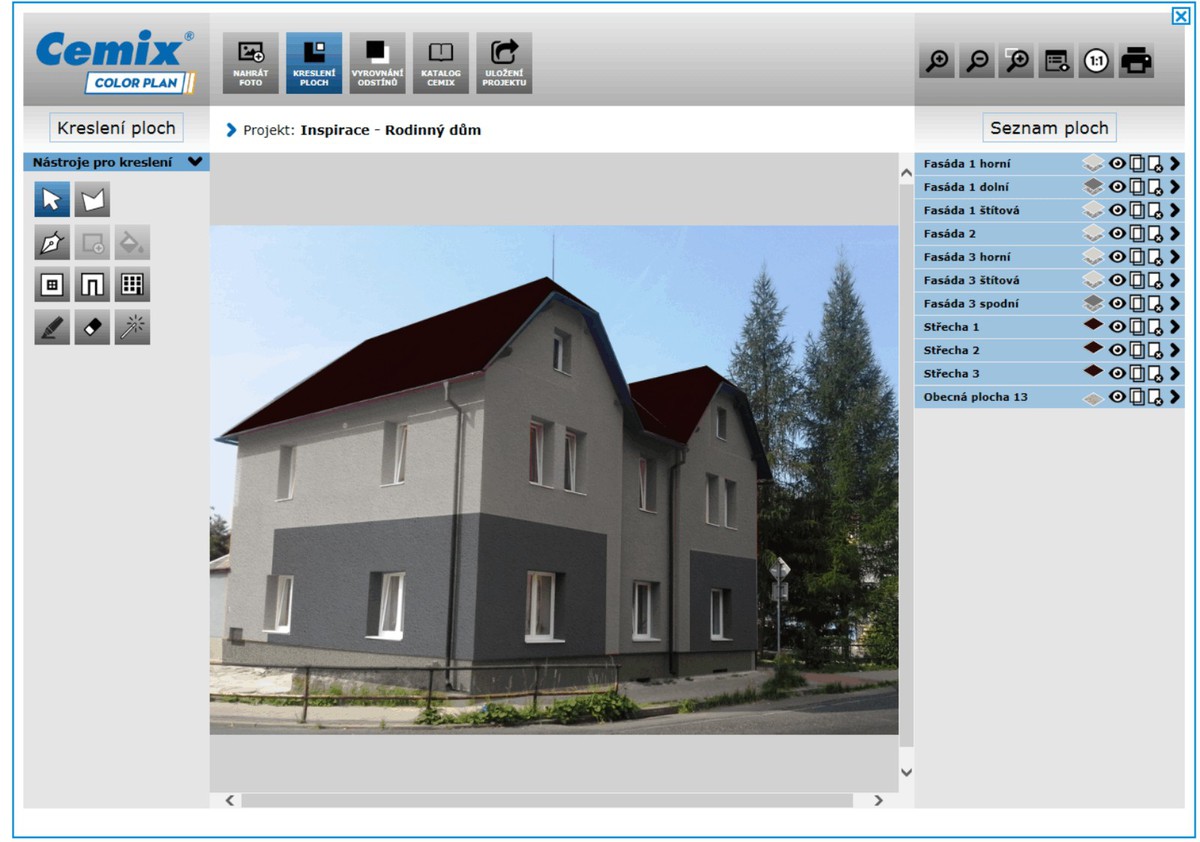Select the arrow selection tool
1200x842 pixels.
pyautogui.click(x=52, y=200)
